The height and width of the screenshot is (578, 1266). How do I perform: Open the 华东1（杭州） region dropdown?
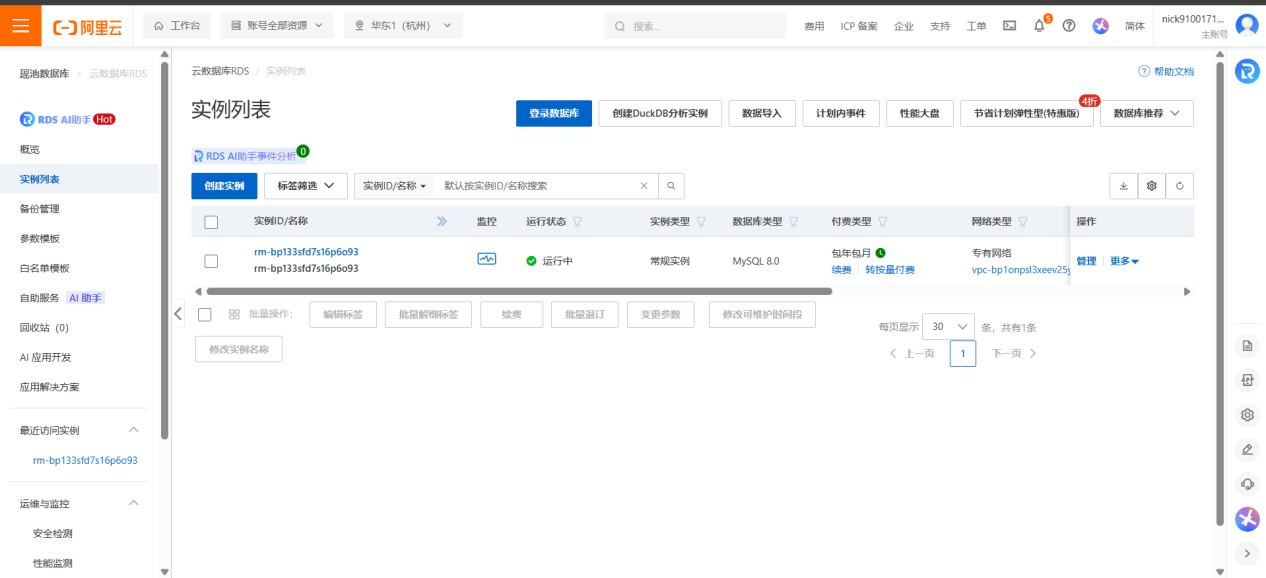click(403, 26)
